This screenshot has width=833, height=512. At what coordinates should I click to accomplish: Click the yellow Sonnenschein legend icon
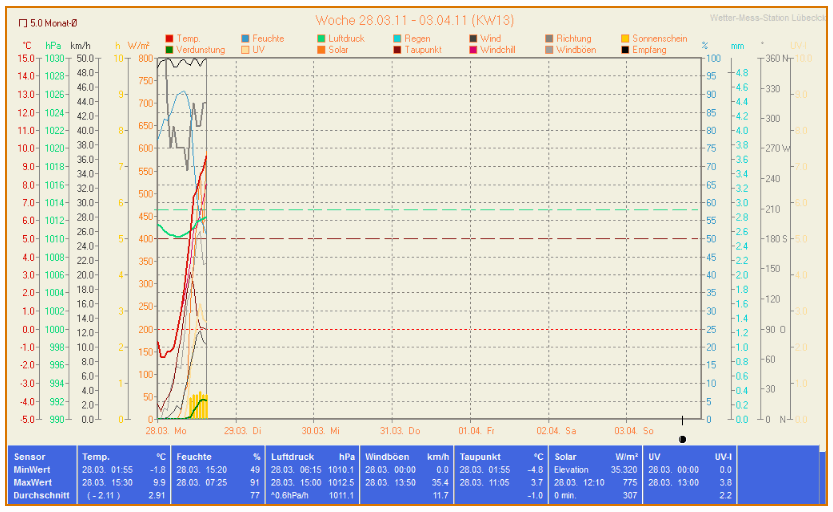tap(625, 38)
